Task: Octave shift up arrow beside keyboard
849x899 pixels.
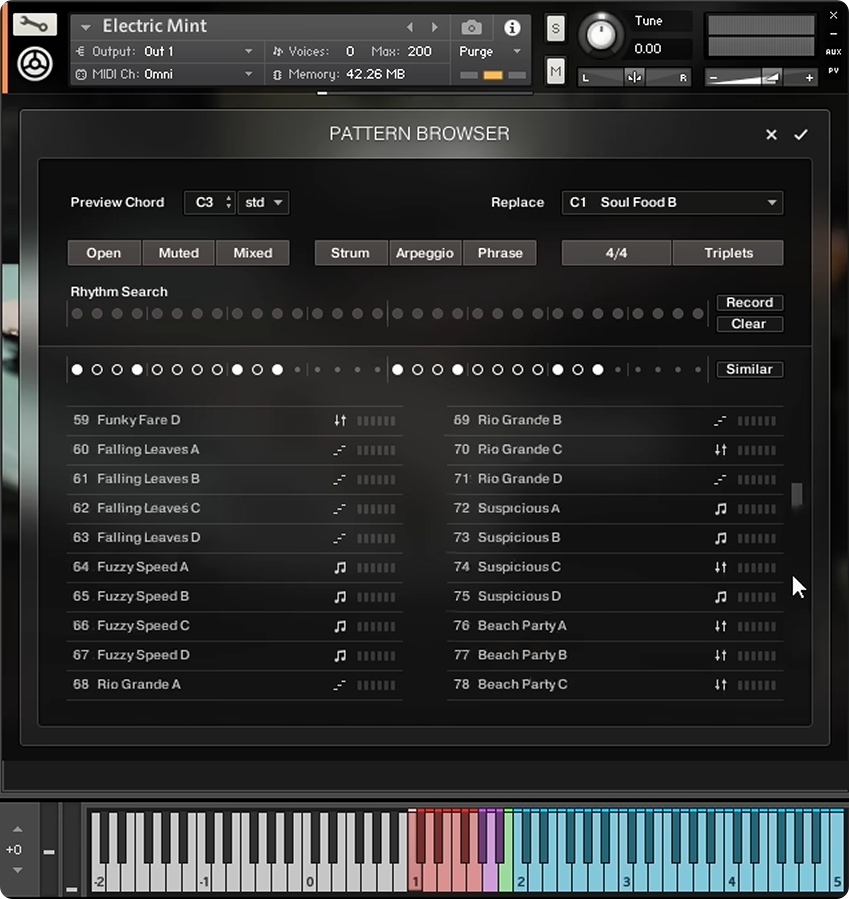Action: tap(18, 829)
